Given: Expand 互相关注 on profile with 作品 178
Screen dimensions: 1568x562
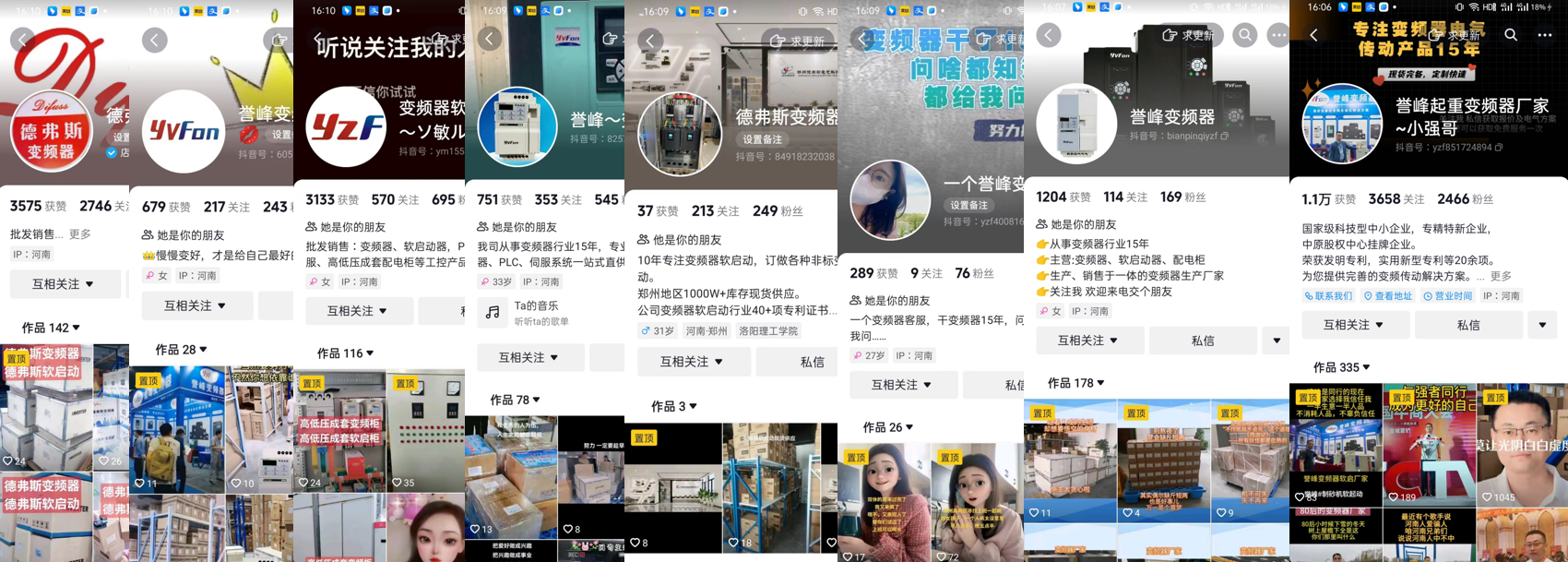Looking at the screenshot, I should click(x=1089, y=341).
